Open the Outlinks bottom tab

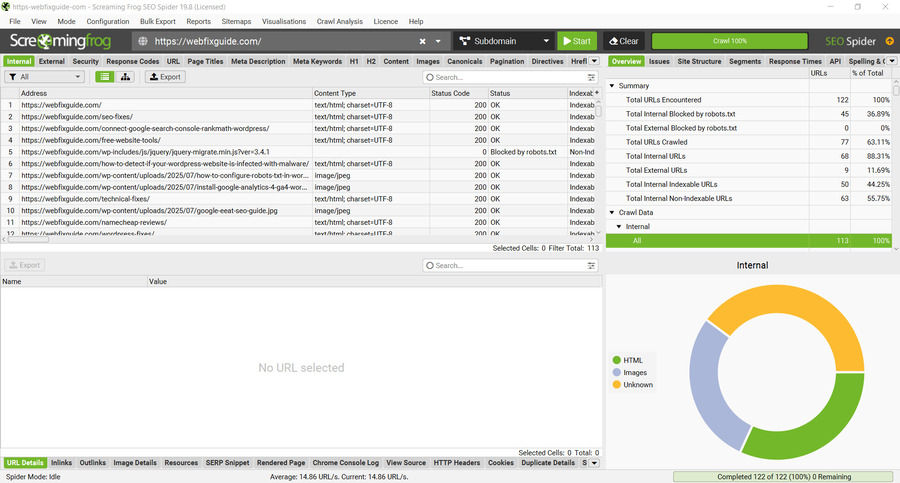(x=92, y=462)
